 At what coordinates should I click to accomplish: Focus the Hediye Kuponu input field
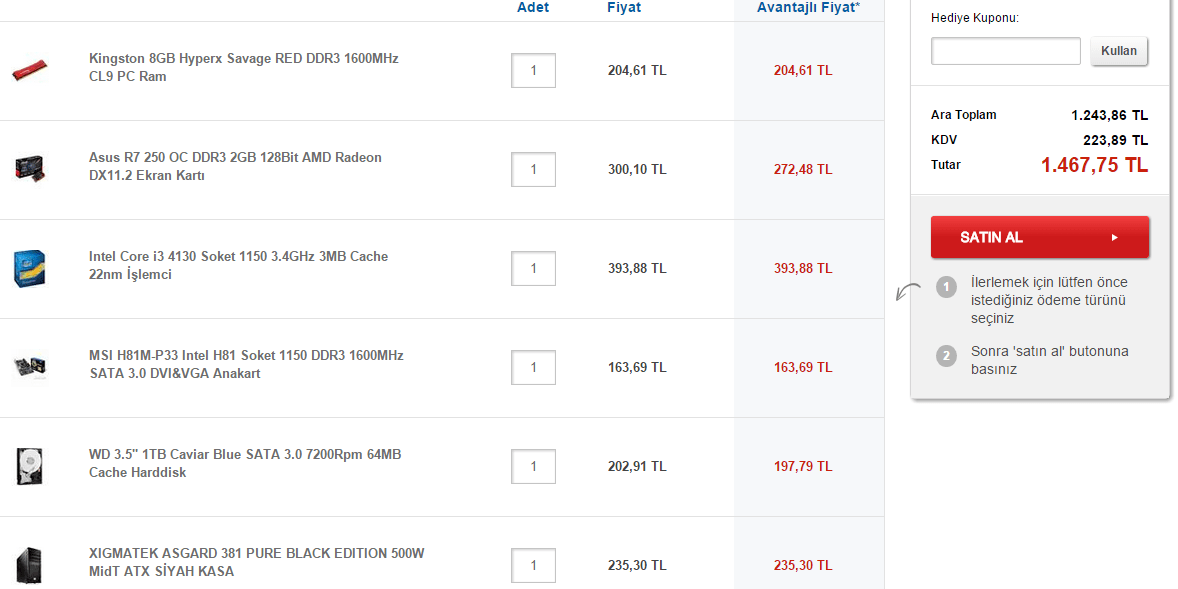tap(1005, 51)
